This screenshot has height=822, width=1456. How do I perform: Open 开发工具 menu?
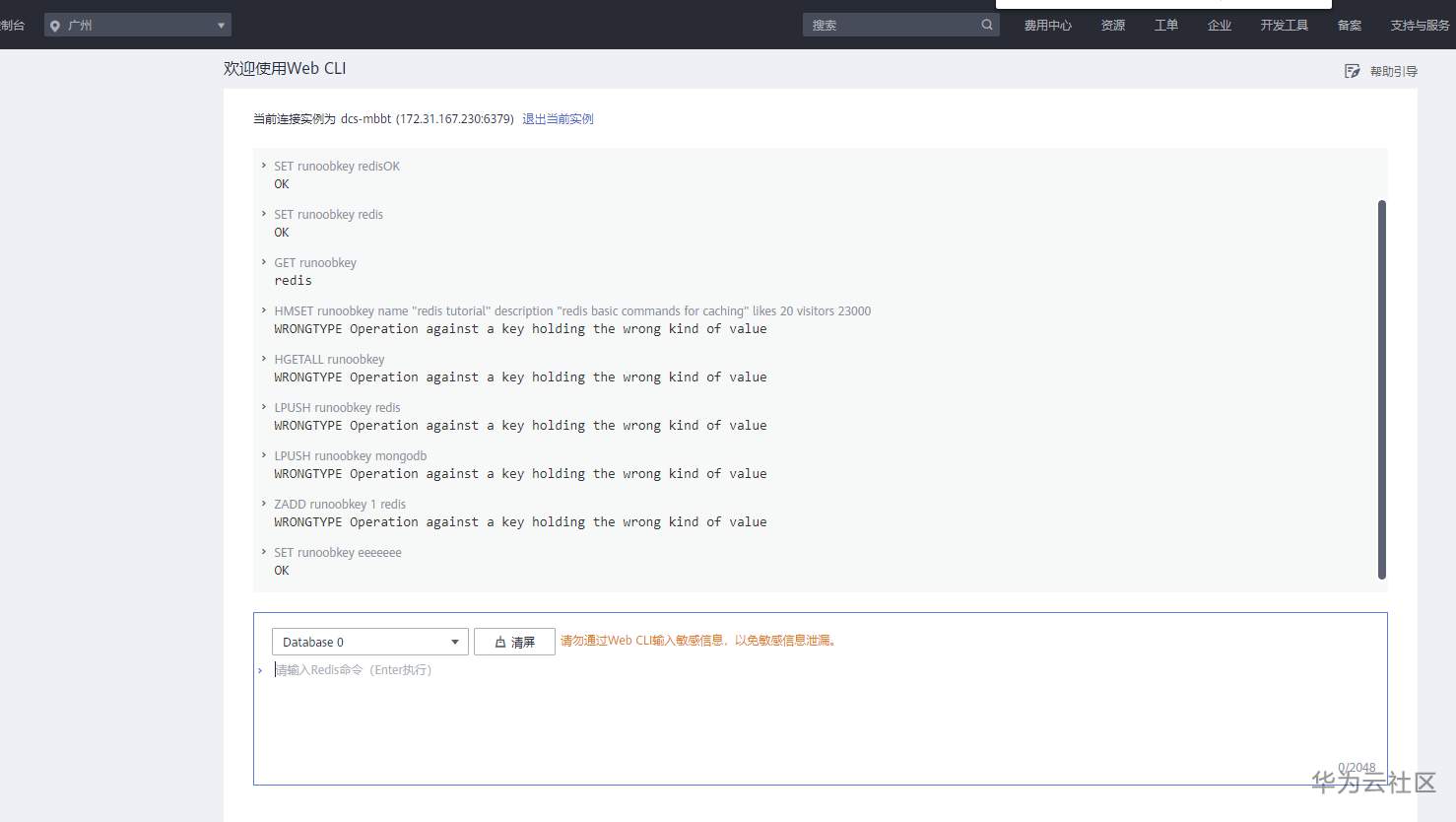[1285, 26]
